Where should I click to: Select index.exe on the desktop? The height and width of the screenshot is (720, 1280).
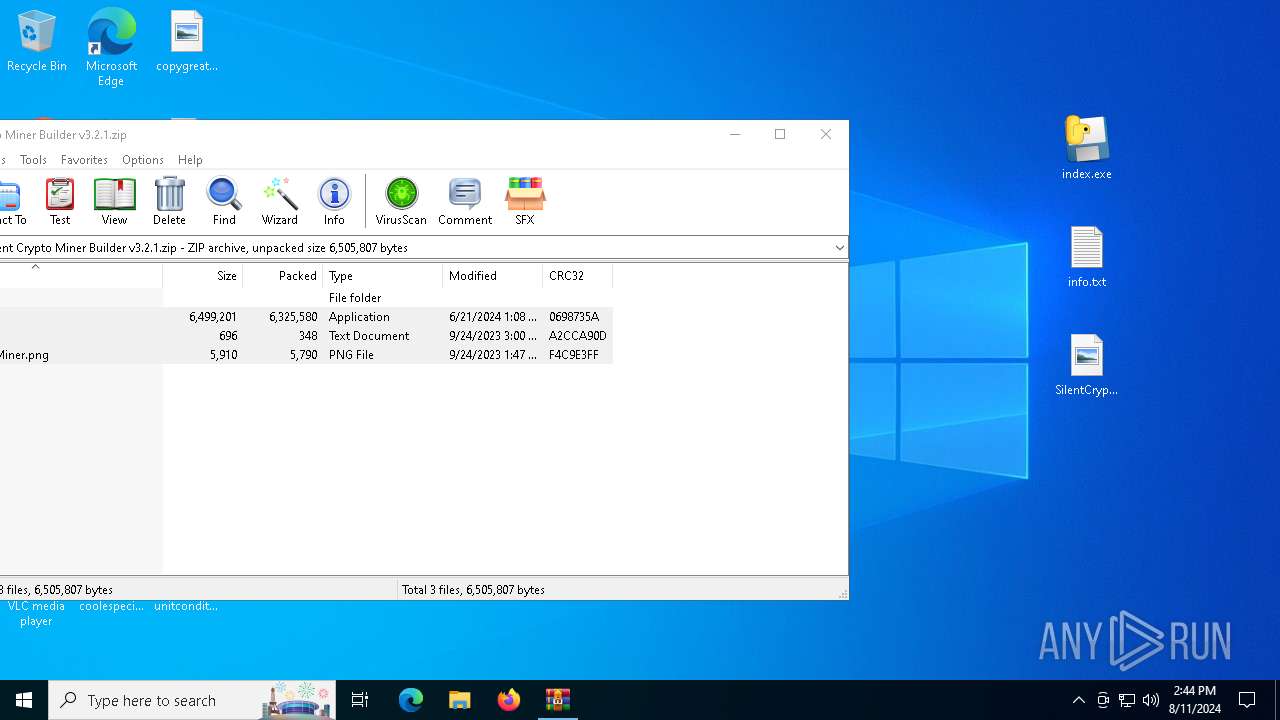1087,148
